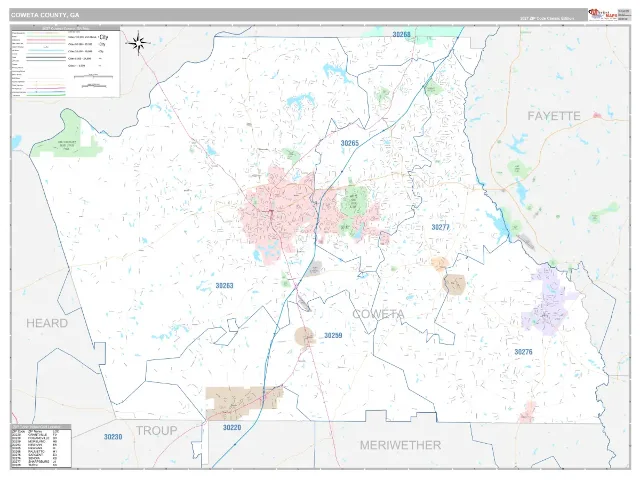Click the 30276 ZIP code label
Image resolution: width=640 pixels, height=480 pixels.
523,352
